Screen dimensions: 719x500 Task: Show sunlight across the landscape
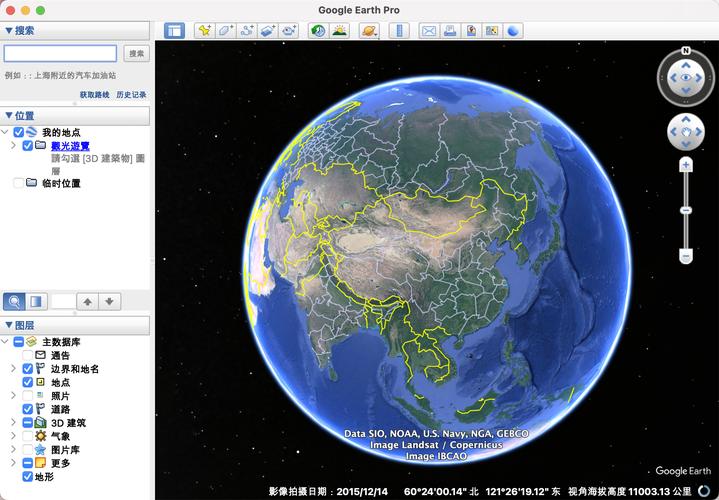tap(339, 31)
